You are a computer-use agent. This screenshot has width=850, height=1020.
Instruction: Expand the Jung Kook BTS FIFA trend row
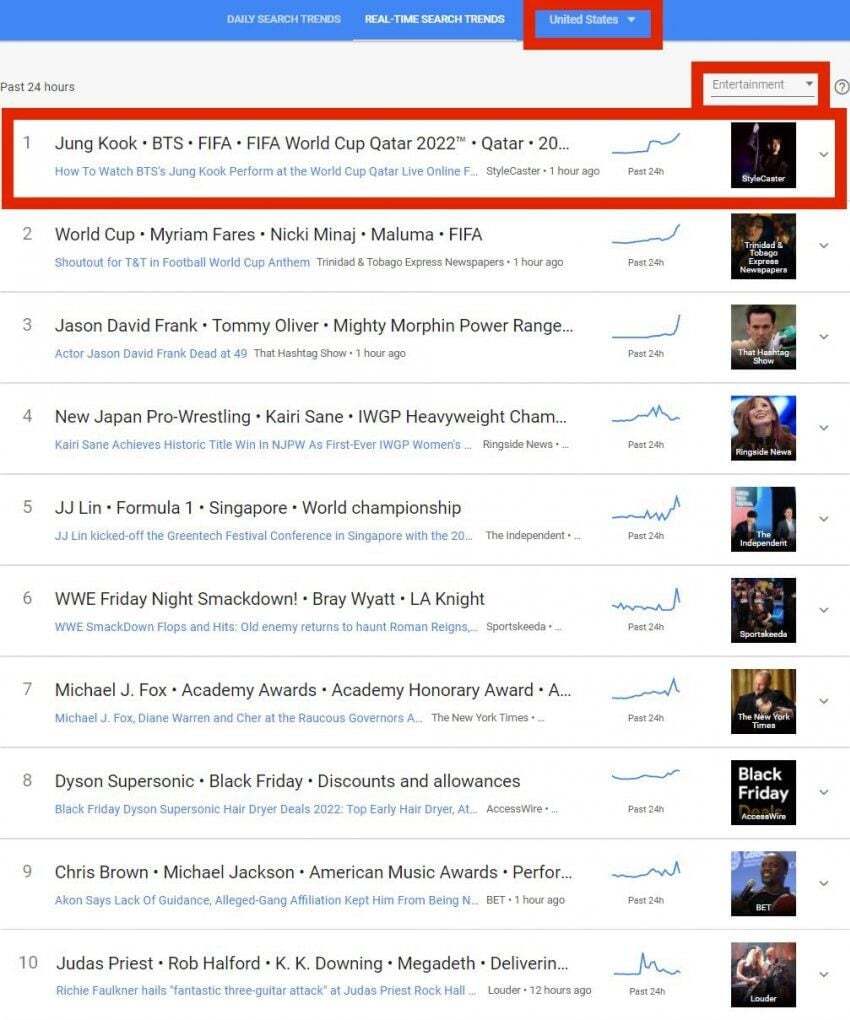(x=823, y=155)
